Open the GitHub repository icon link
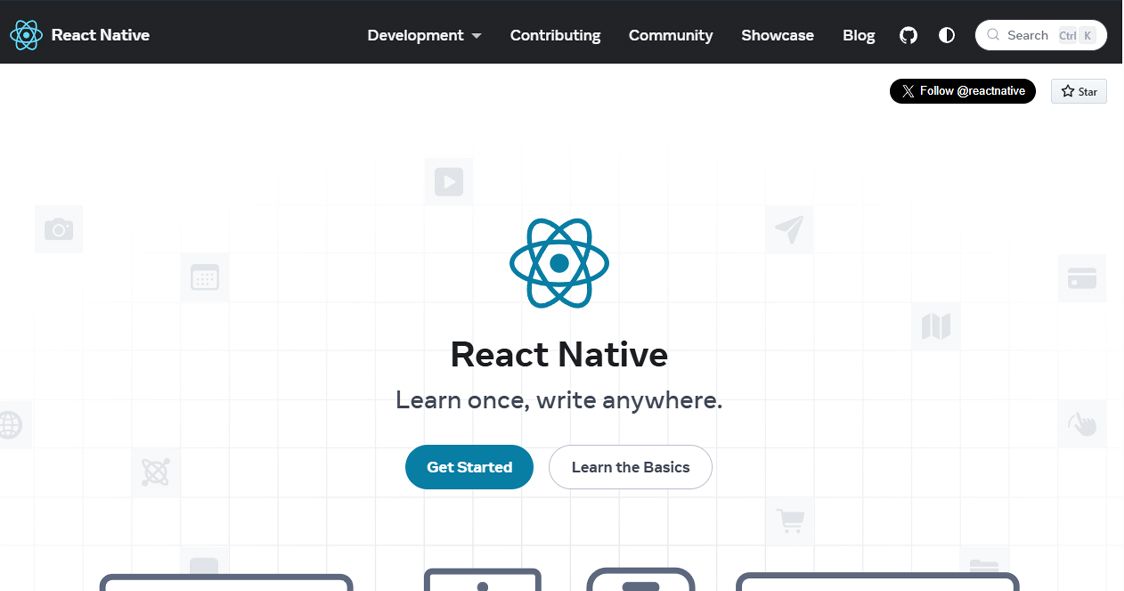 coord(908,35)
